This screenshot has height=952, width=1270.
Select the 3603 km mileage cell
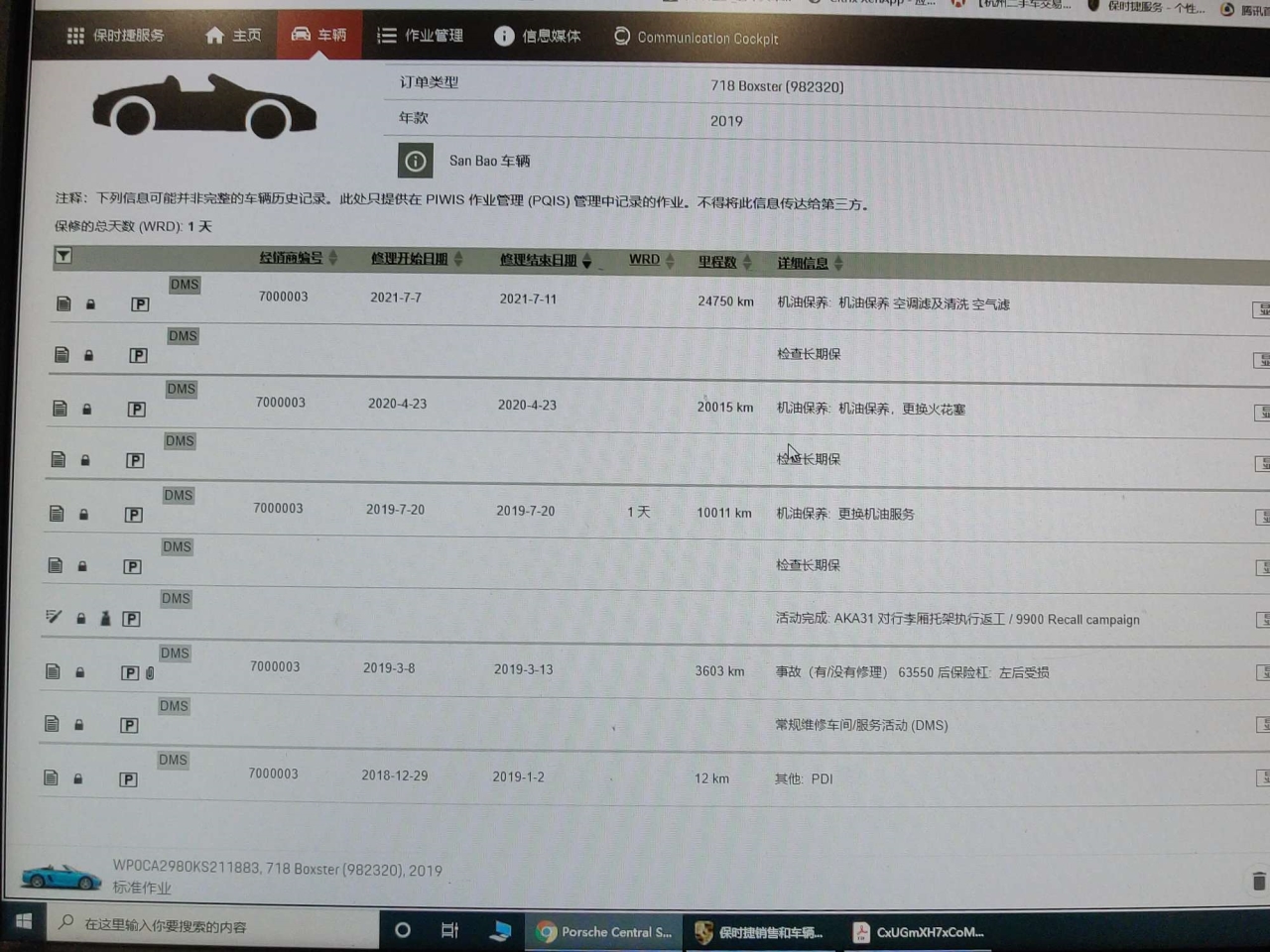tap(719, 671)
